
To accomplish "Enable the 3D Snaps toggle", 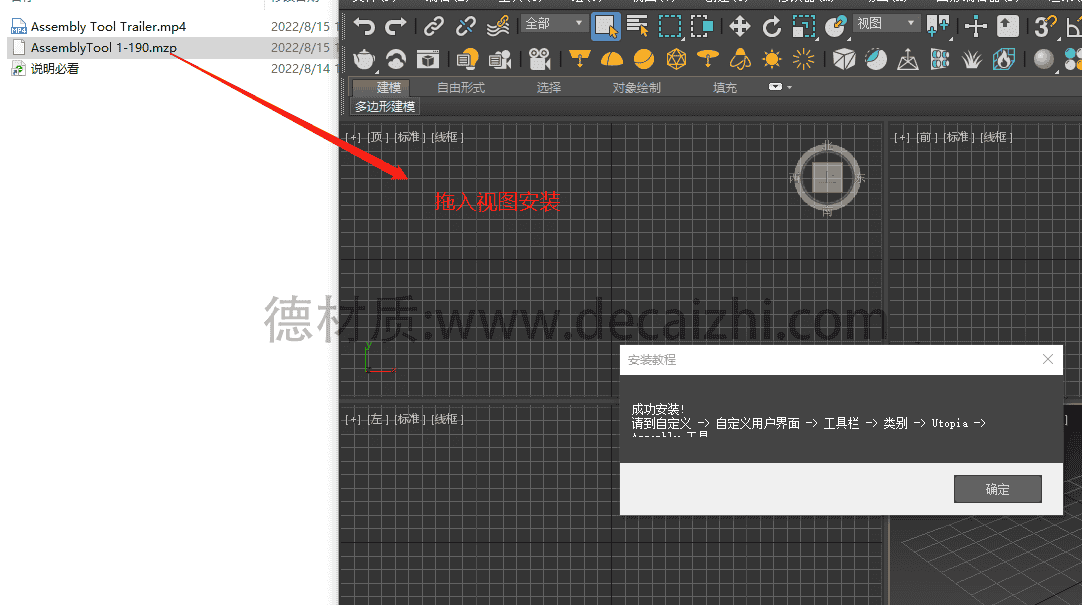I will click(1044, 26).
